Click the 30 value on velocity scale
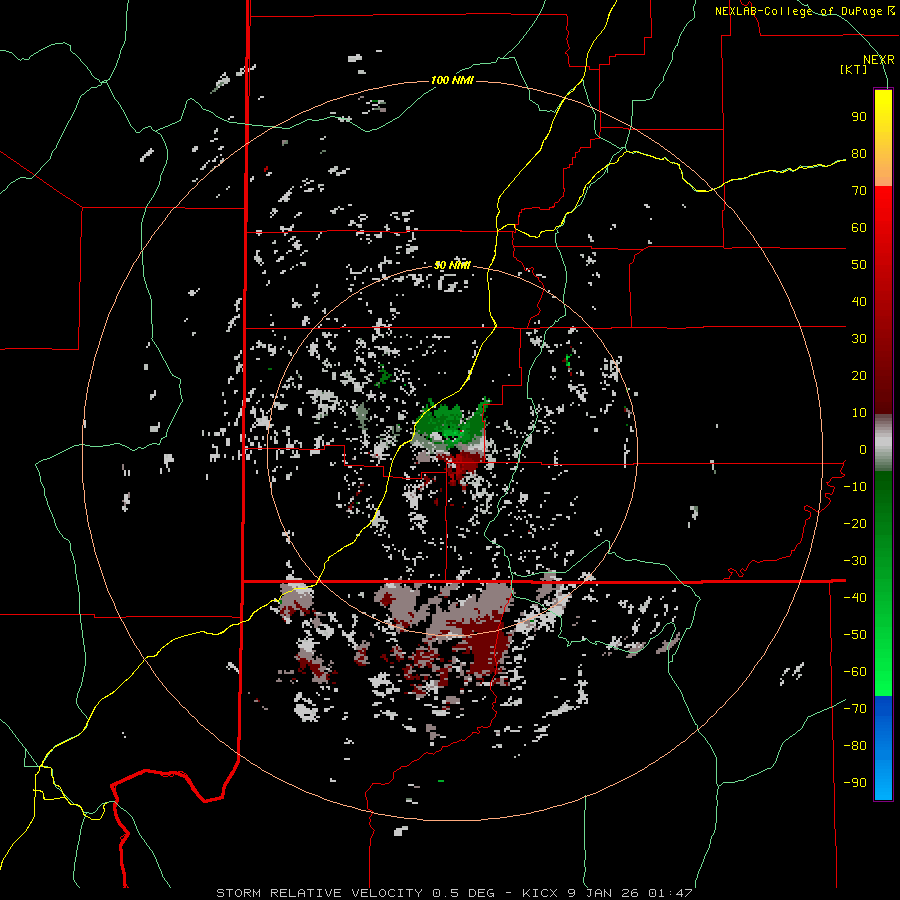This screenshot has height=900, width=900. [x=859, y=339]
